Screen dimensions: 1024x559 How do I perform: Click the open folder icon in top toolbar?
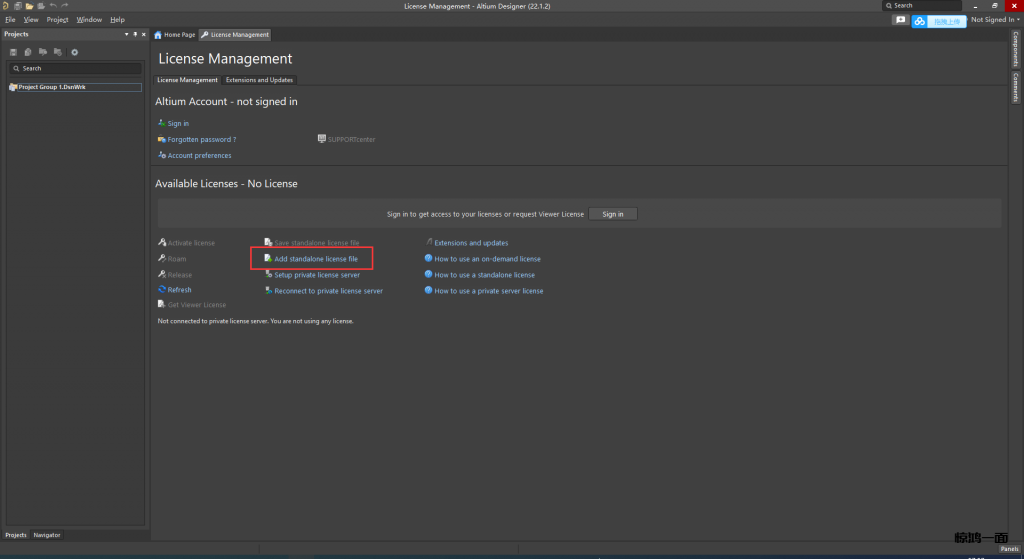pos(30,6)
